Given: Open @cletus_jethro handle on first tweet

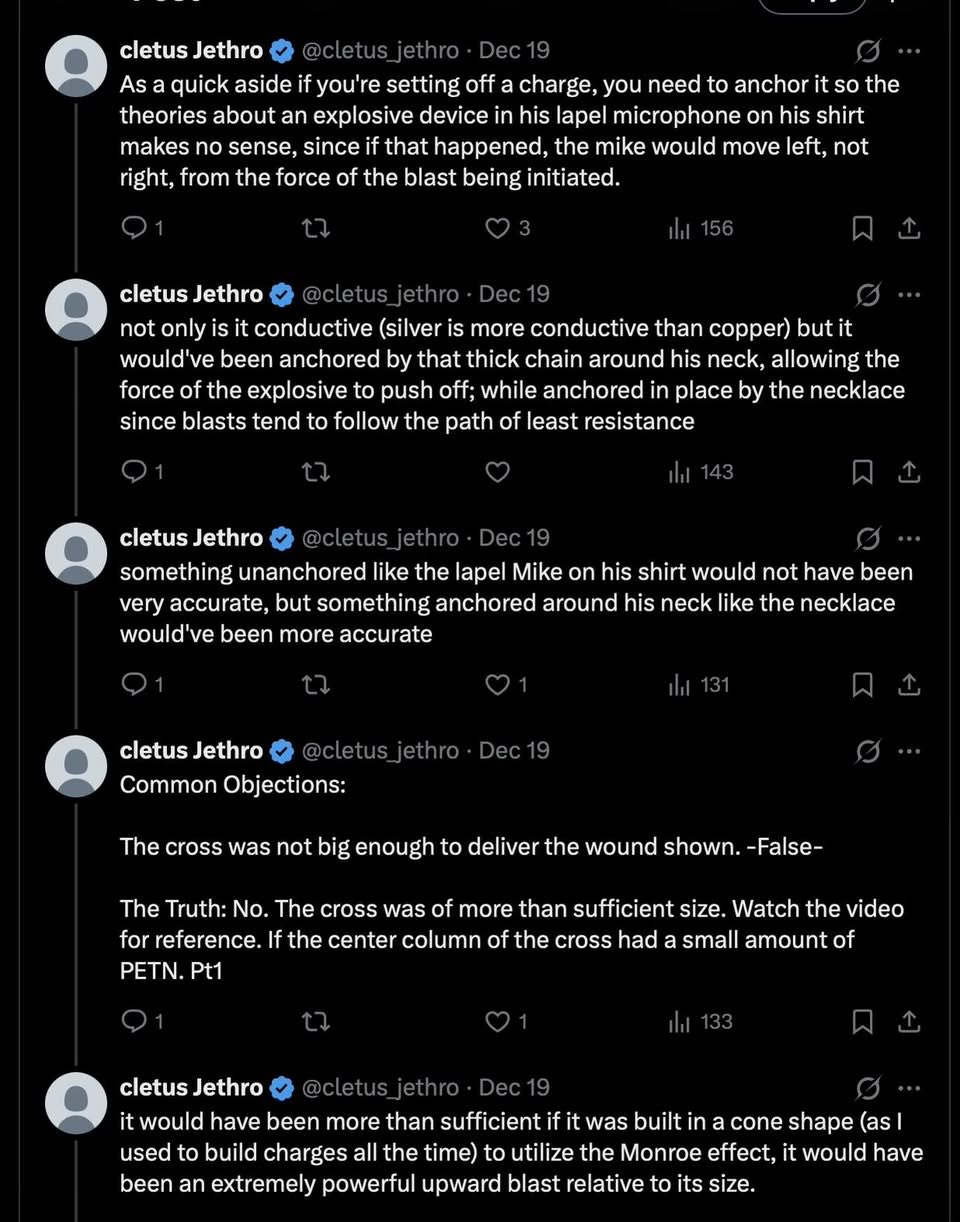Looking at the screenshot, I should pyautogui.click(x=380, y=50).
